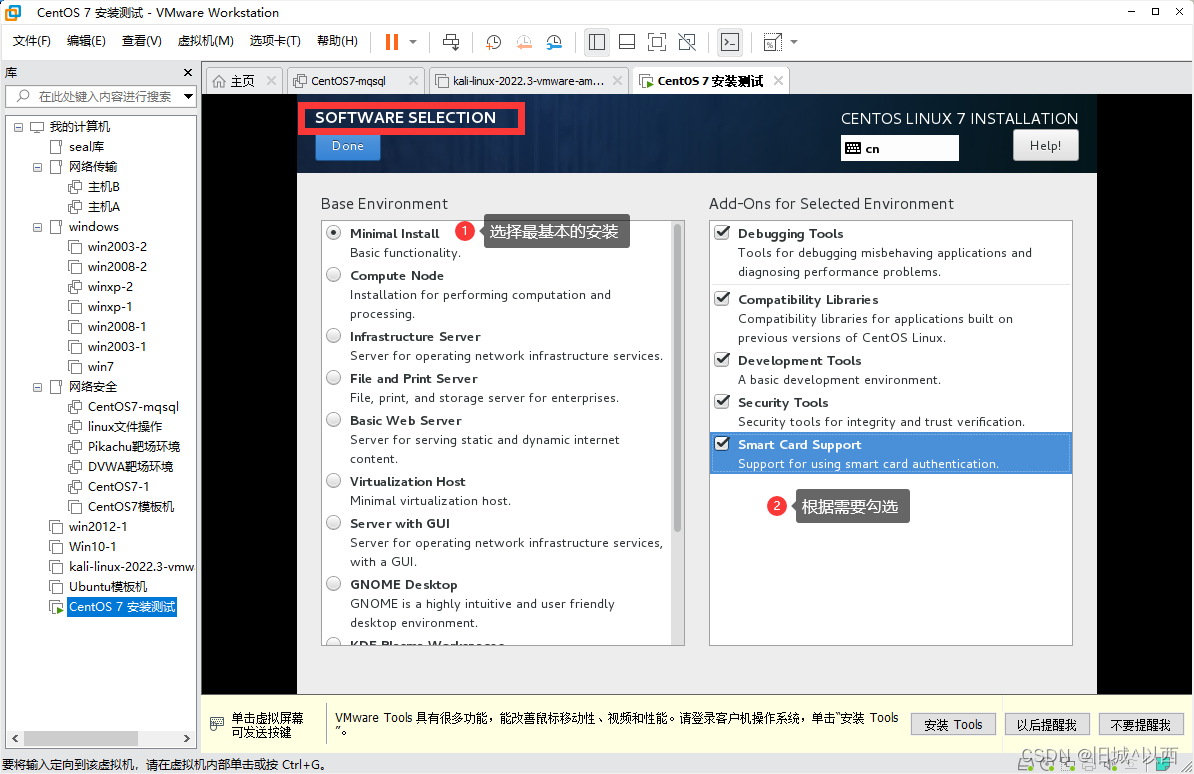Uncheck the Development Tools add-on

(722, 360)
